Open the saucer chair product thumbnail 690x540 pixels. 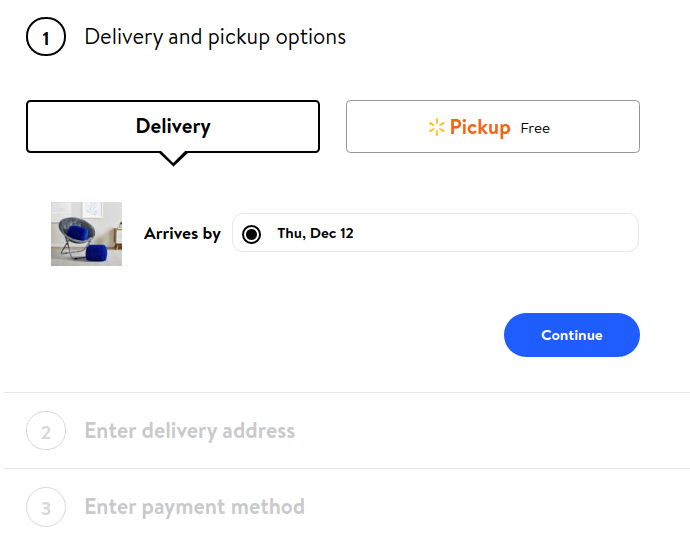point(86,234)
